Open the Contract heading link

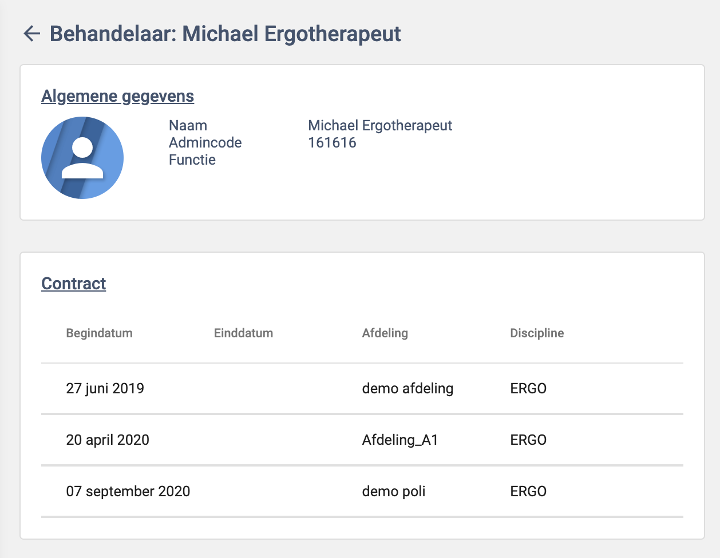[x=73, y=283]
